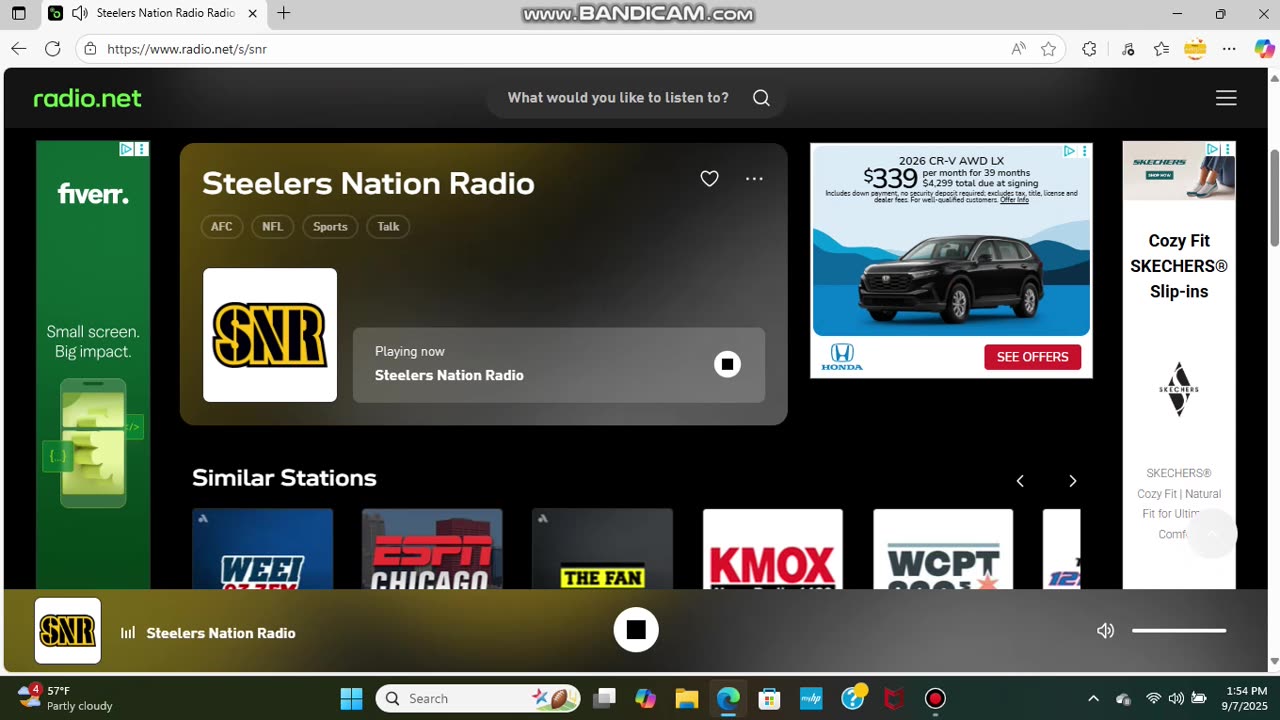1280x720 pixels.
Task: Click the radio.net logo
Action: tap(87, 98)
